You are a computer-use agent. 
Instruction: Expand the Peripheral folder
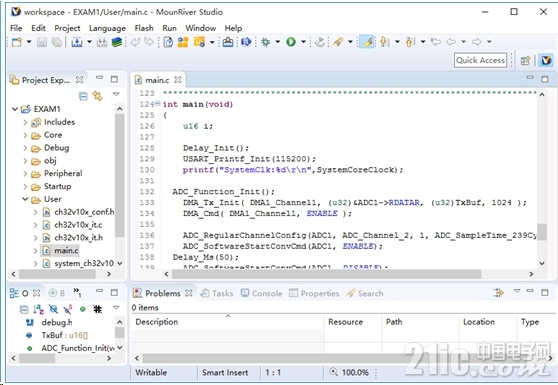tap(25, 174)
